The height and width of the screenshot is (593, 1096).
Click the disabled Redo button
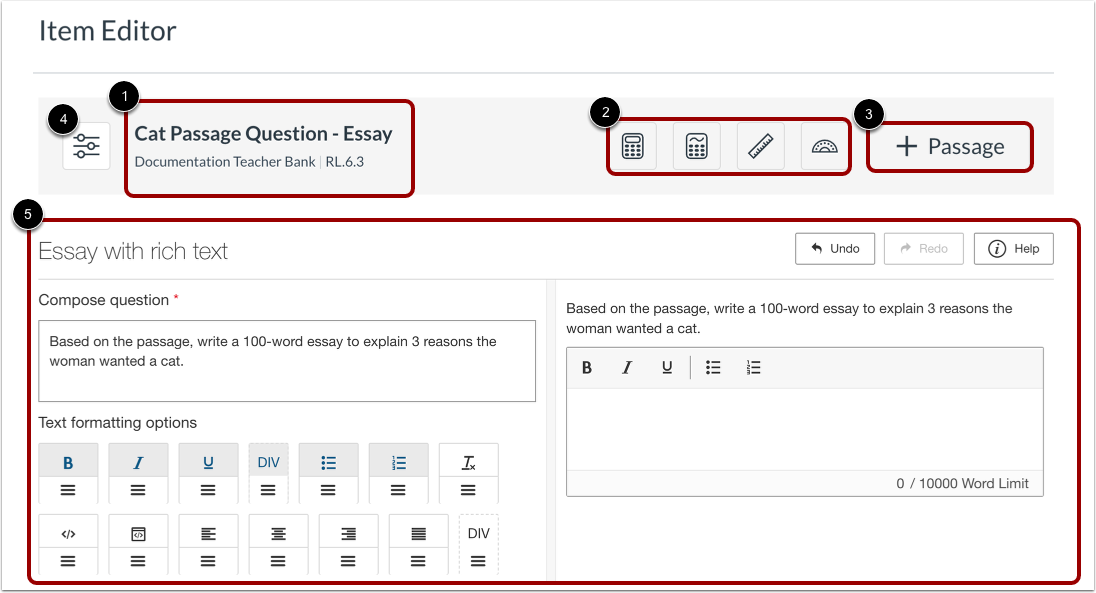point(923,248)
